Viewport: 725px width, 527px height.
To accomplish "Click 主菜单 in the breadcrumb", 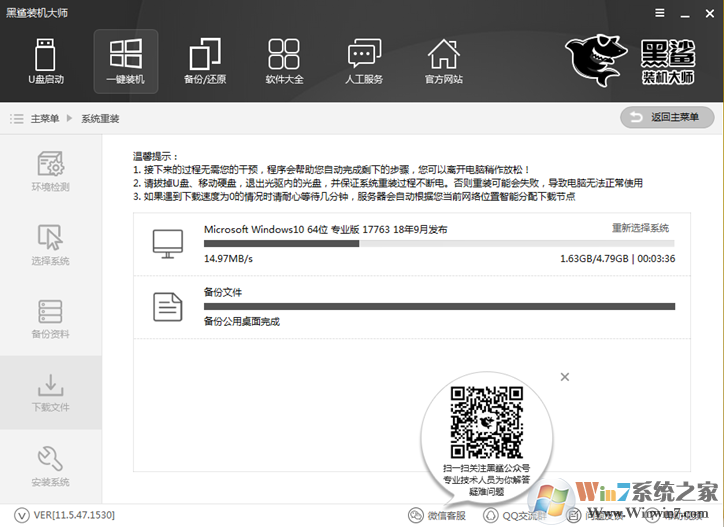I will pos(44,119).
